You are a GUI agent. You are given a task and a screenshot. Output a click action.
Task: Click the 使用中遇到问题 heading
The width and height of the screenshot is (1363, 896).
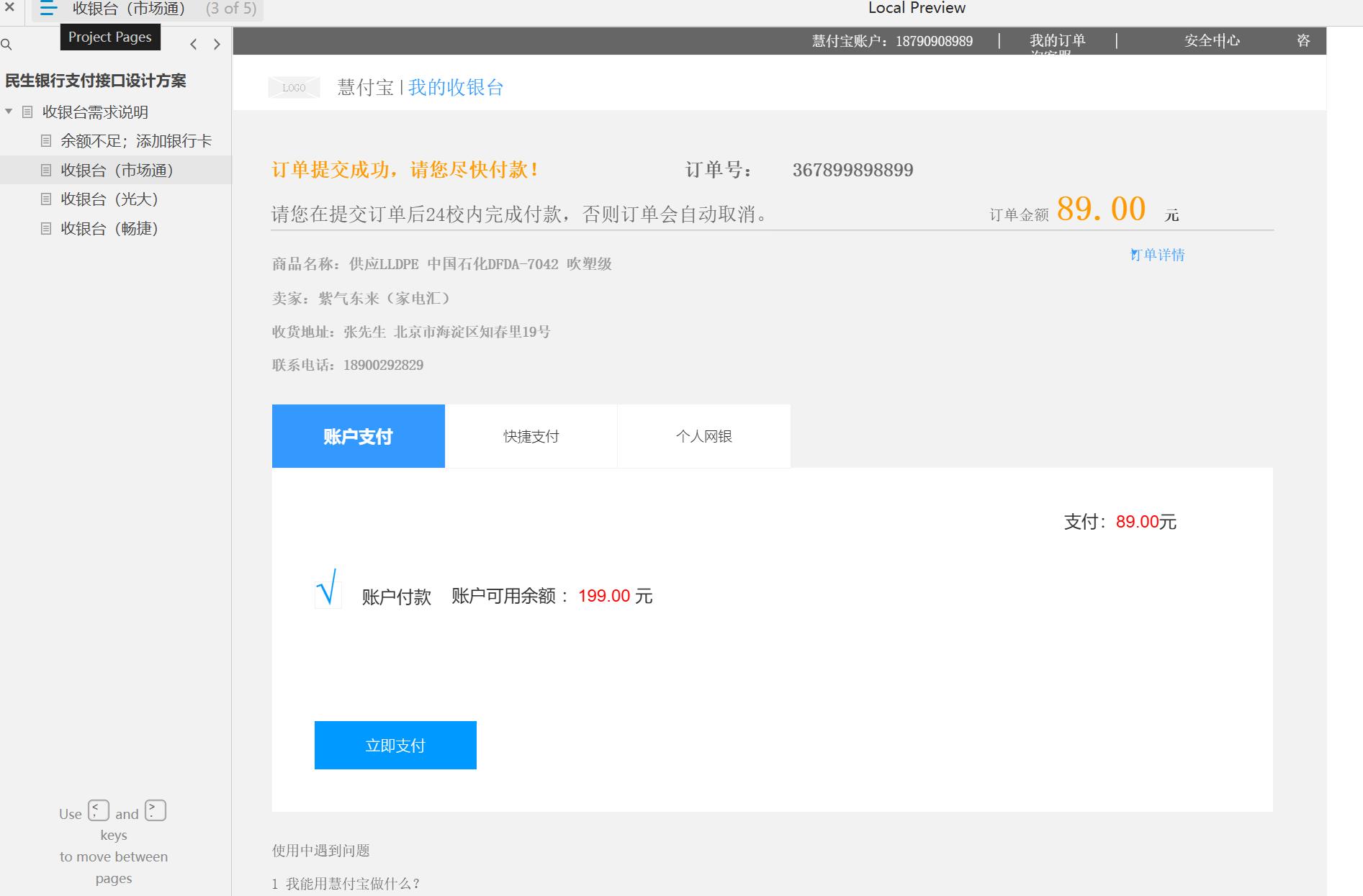pos(320,851)
